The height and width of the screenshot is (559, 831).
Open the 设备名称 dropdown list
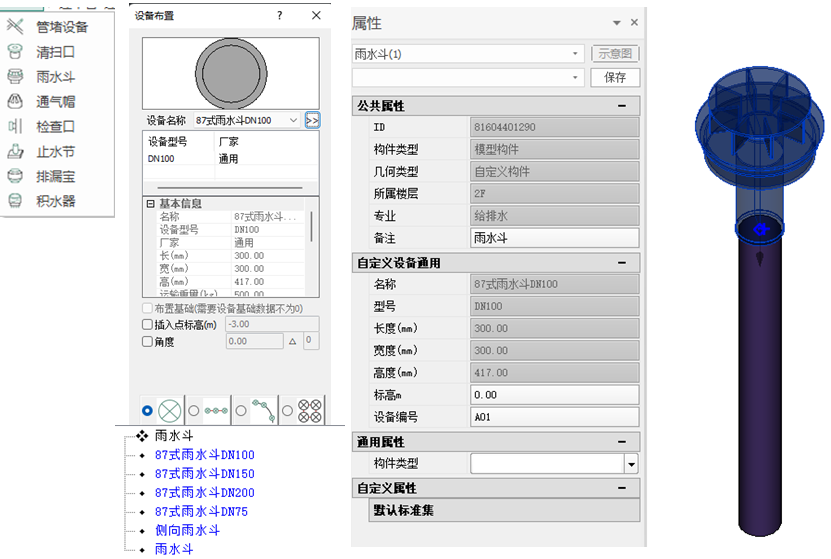pyautogui.click(x=293, y=120)
